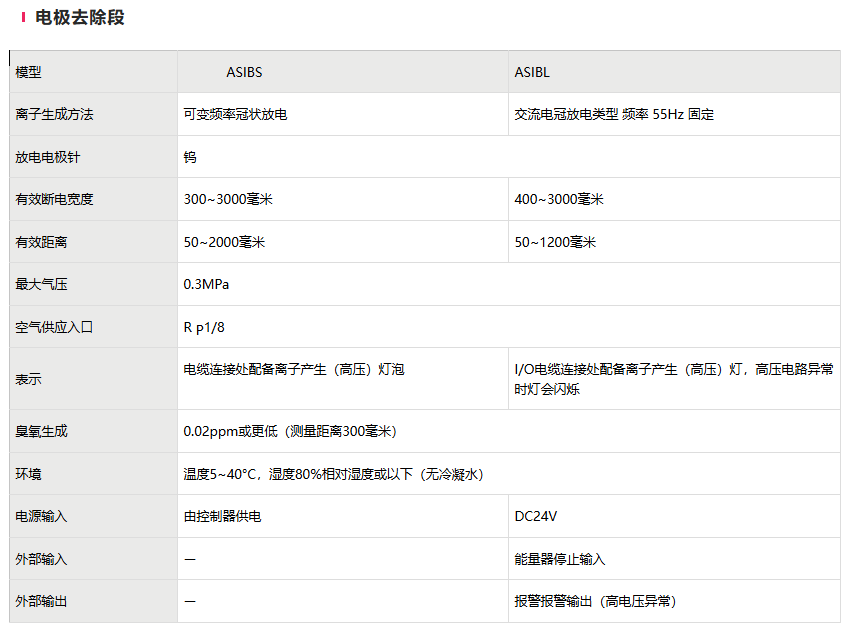Select the 离子生成方法 row label
The height and width of the screenshot is (630, 851).
54,115
